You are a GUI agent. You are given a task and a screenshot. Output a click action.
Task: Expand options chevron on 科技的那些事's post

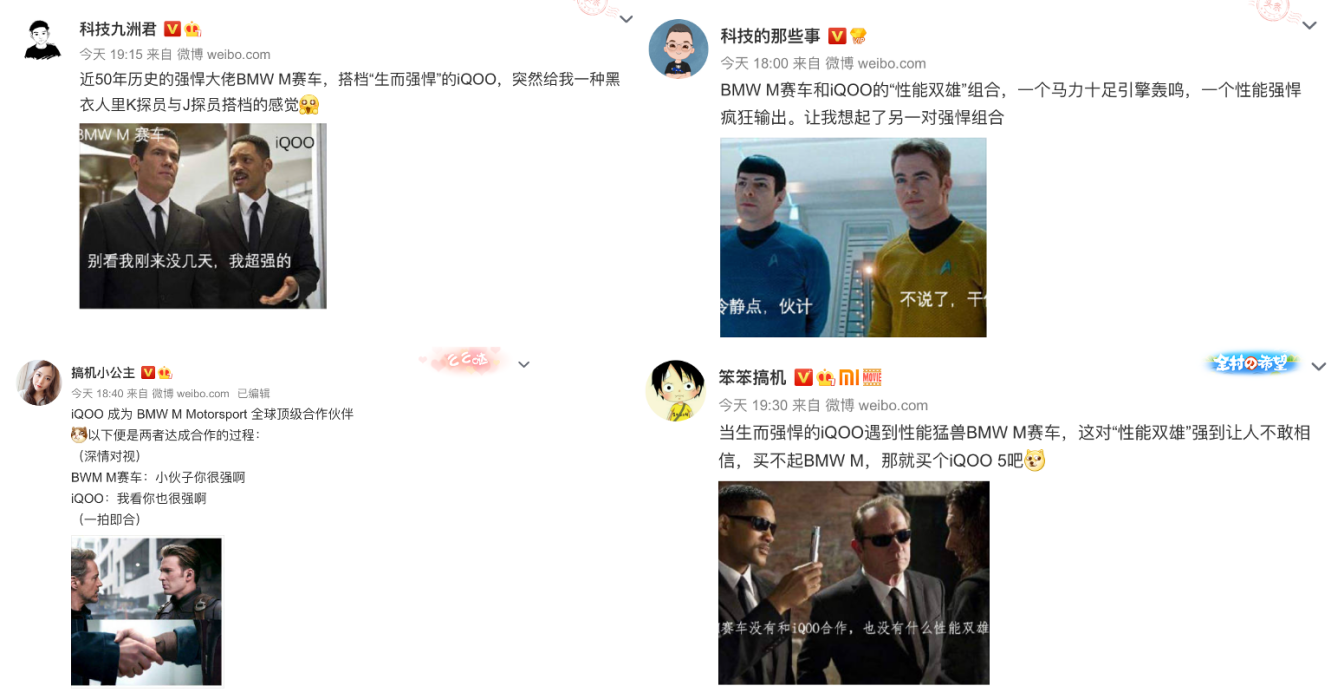[1309, 26]
